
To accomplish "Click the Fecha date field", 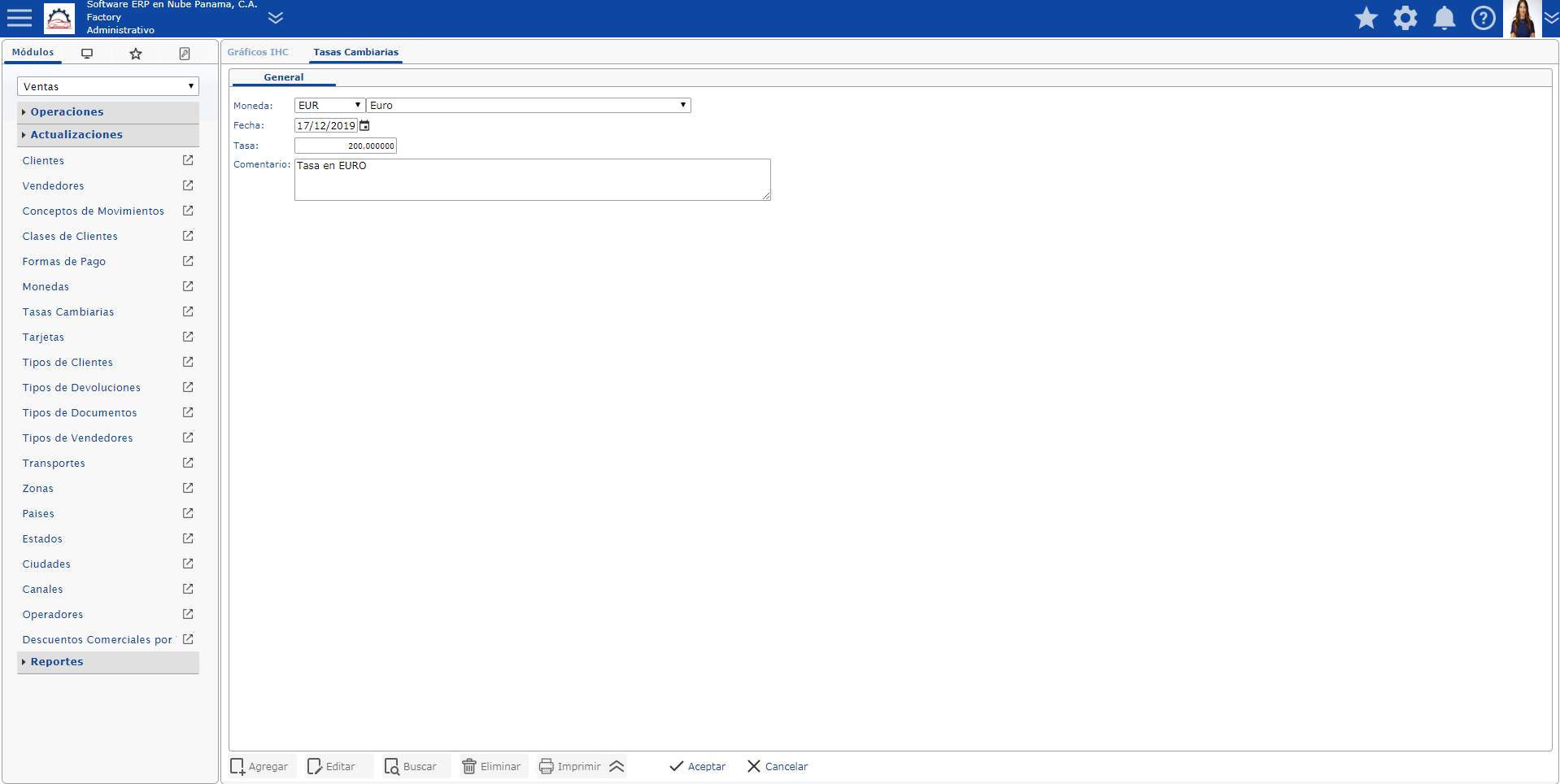I will pyautogui.click(x=326, y=126).
